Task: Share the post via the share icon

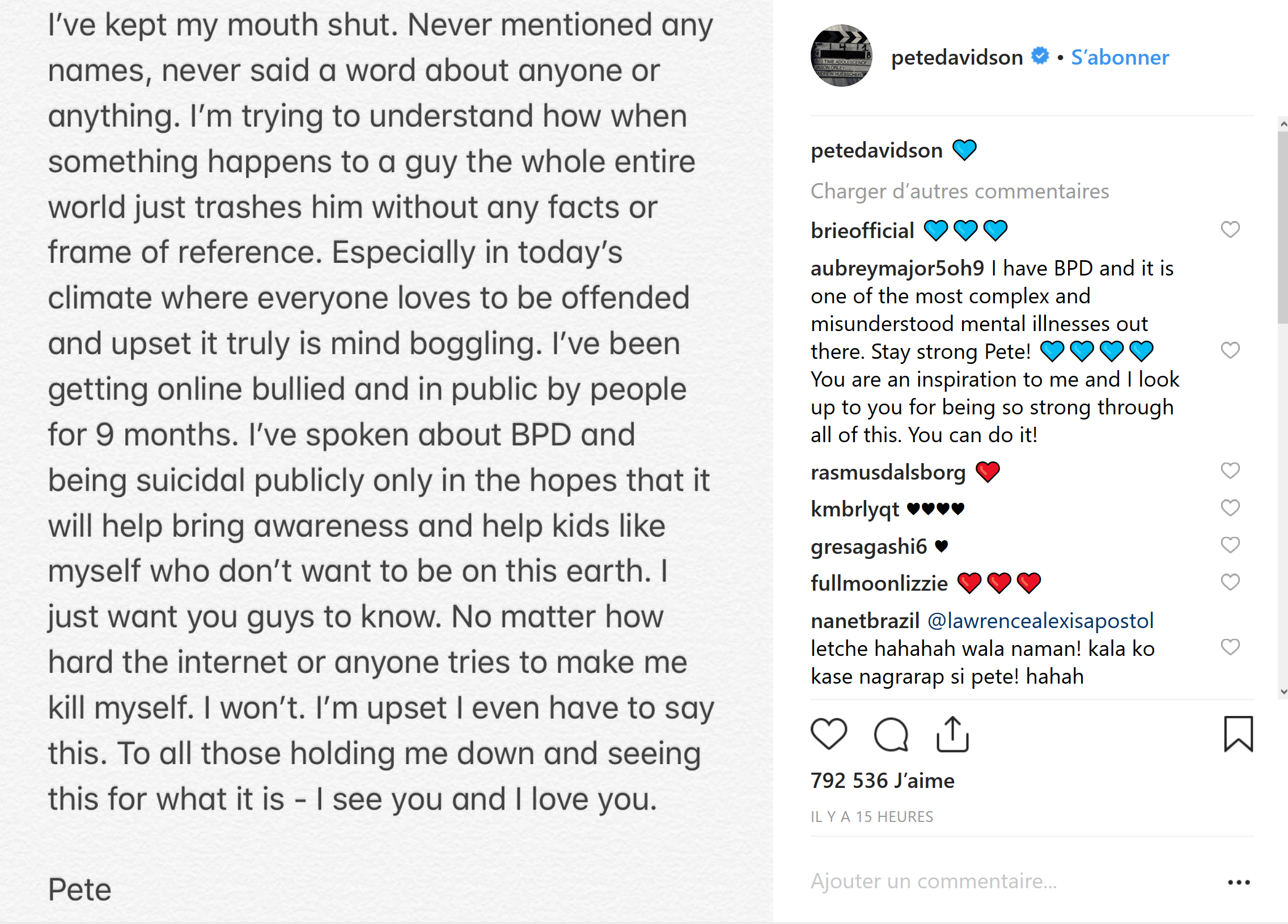Action: (x=952, y=734)
